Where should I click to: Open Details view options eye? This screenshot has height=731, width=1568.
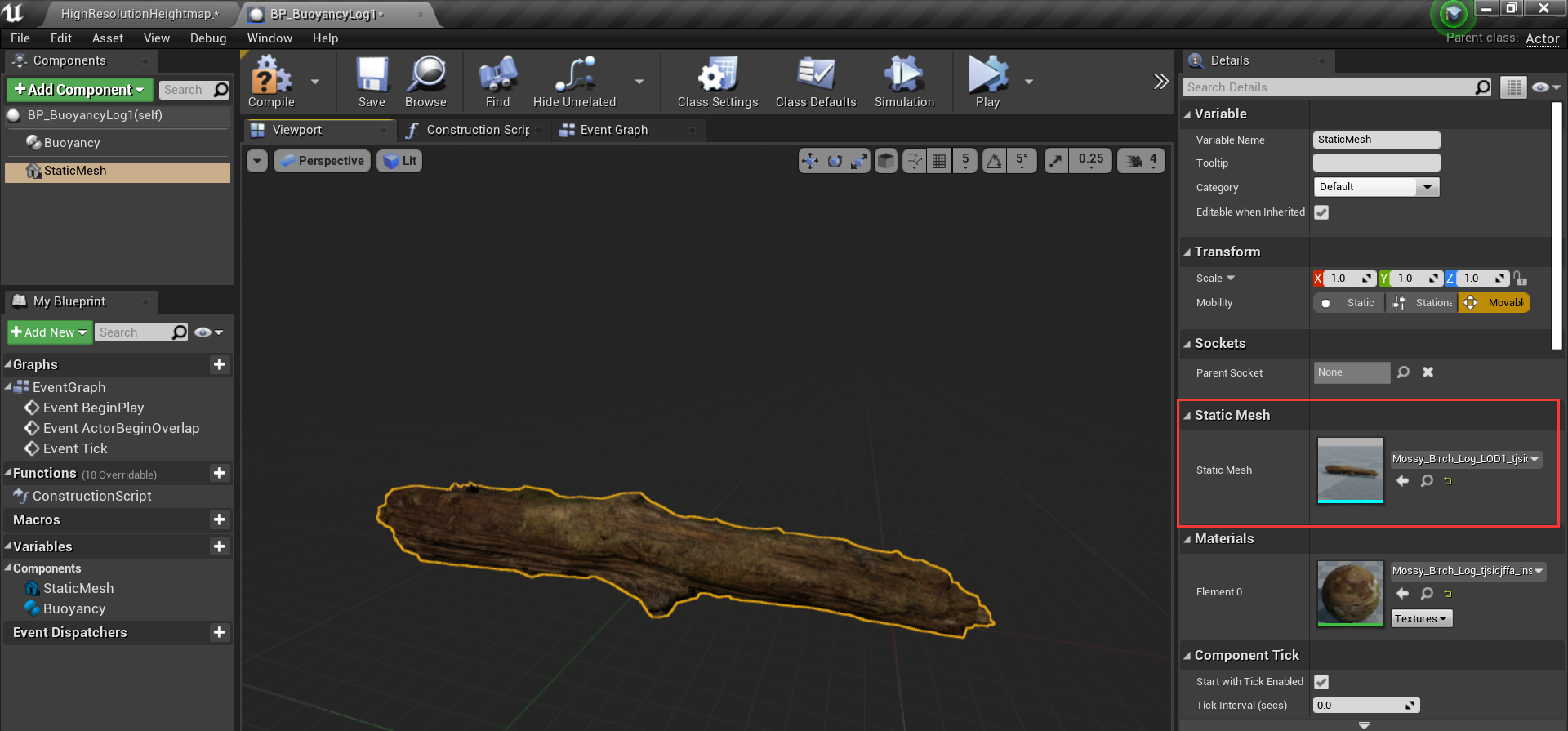(1545, 87)
